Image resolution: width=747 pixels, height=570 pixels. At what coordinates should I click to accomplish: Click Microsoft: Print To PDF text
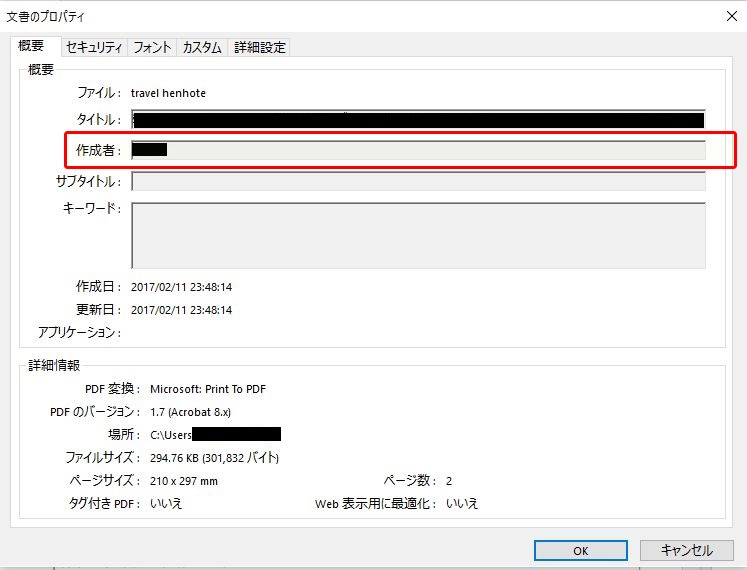(x=208, y=389)
